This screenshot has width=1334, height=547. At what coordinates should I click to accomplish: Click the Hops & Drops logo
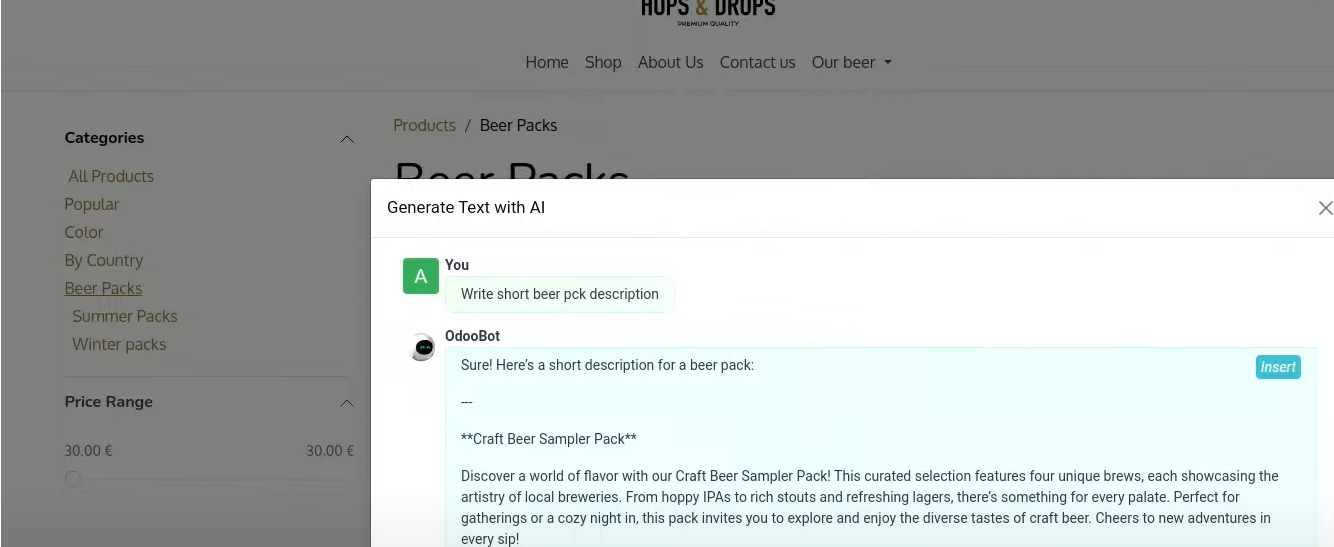[708, 10]
